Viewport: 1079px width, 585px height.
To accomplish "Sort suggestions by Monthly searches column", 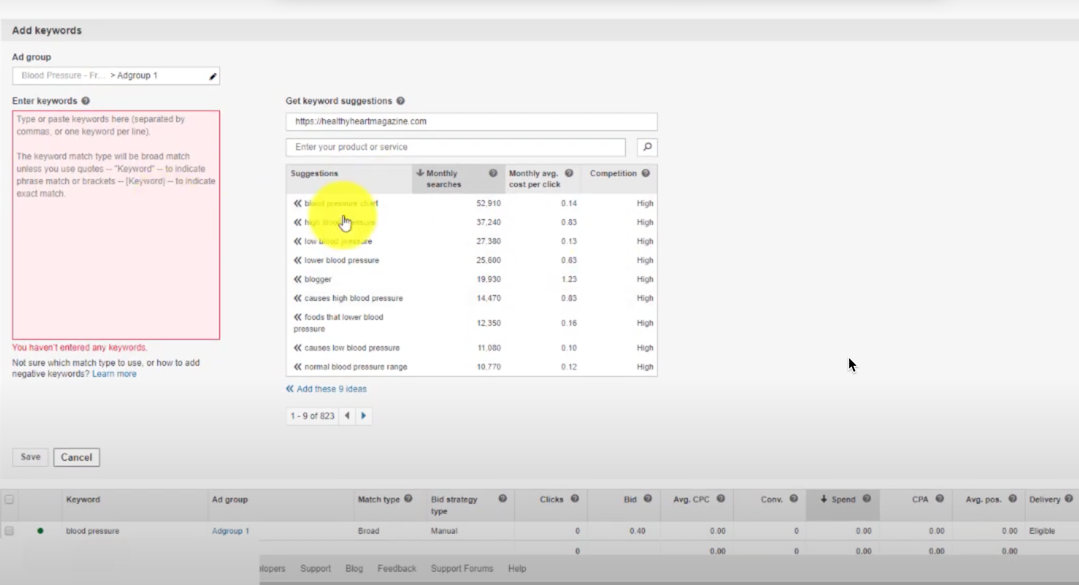I will [x=443, y=179].
